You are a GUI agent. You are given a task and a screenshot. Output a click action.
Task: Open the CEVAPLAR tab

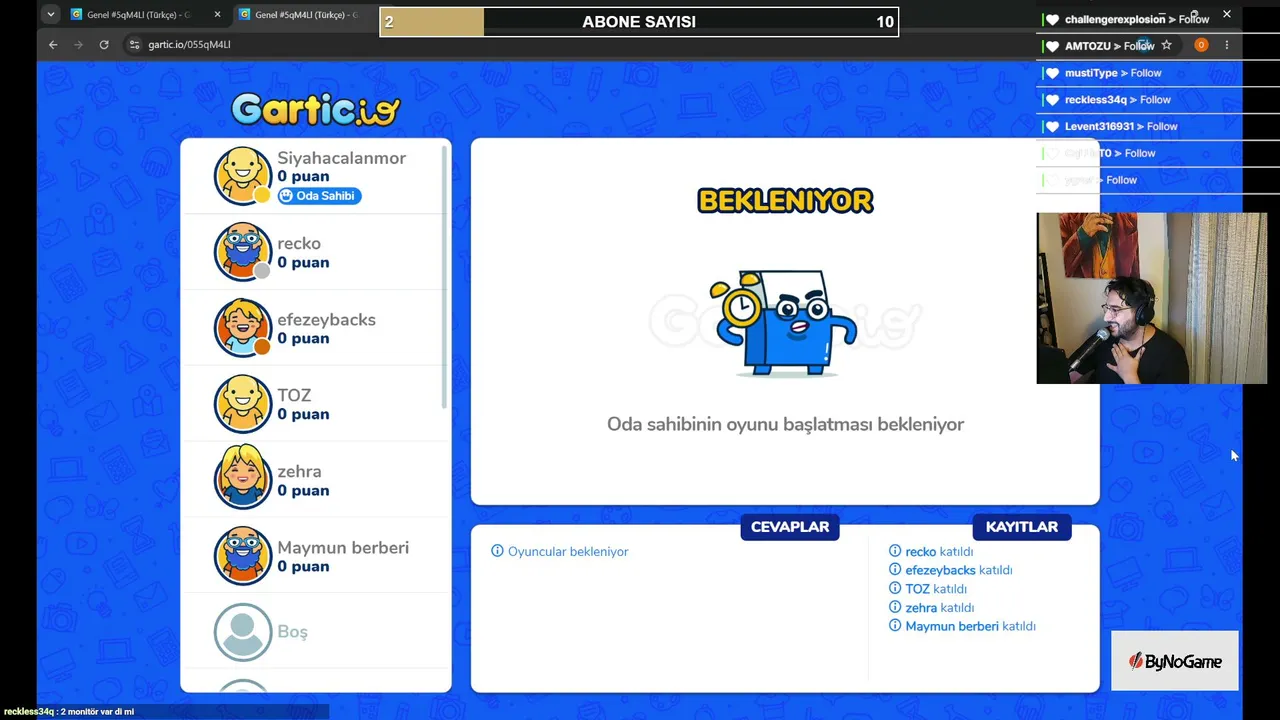(790, 527)
